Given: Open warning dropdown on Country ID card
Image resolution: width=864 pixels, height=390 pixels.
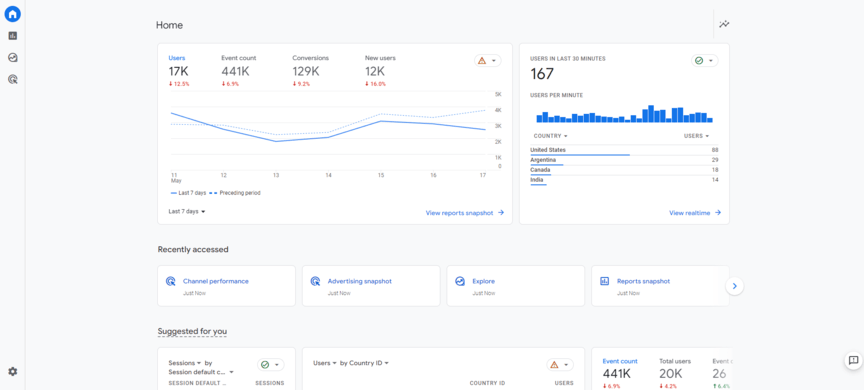Looking at the screenshot, I should pos(560,365).
